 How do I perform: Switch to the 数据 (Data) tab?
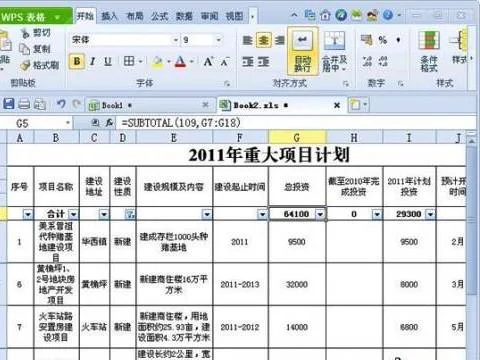coord(184,16)
